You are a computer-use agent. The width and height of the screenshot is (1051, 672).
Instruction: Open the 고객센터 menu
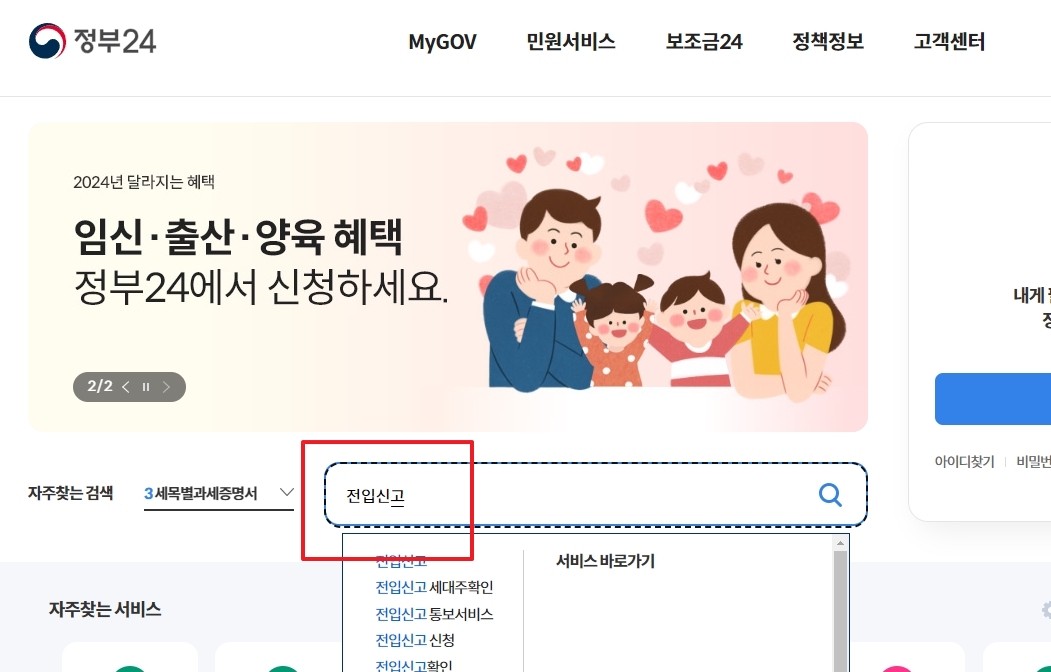click(x=949, y=42)
